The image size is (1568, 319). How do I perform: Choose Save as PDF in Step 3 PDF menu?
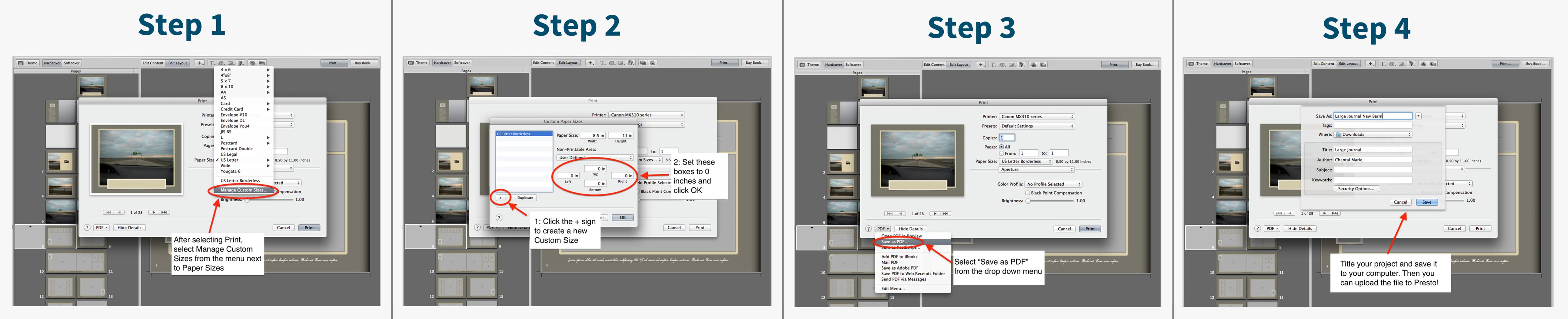[x=913, y=242]
